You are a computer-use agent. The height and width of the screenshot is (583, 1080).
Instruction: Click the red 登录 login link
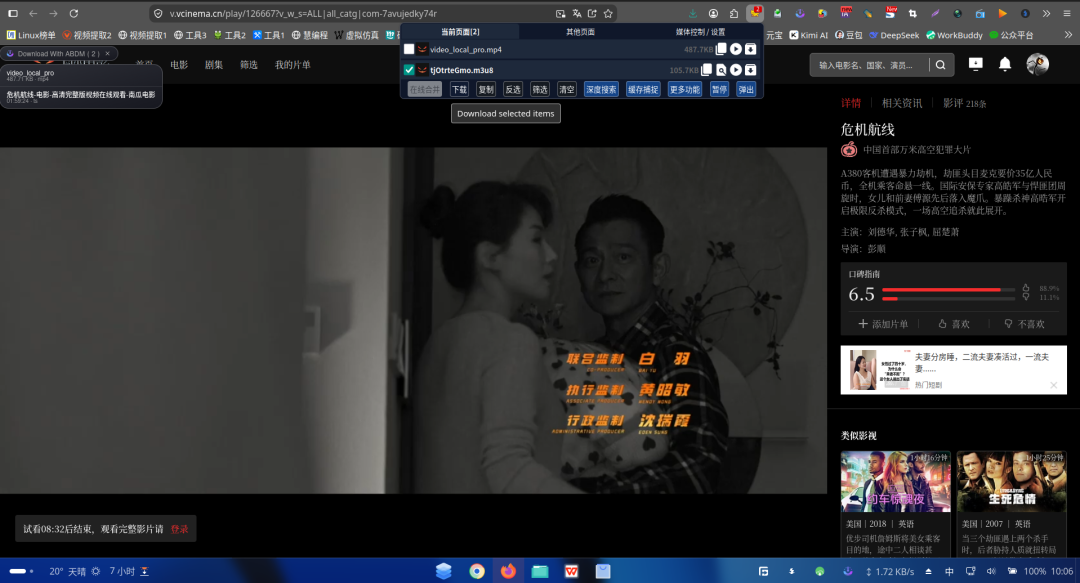click(x=179, y=529)
